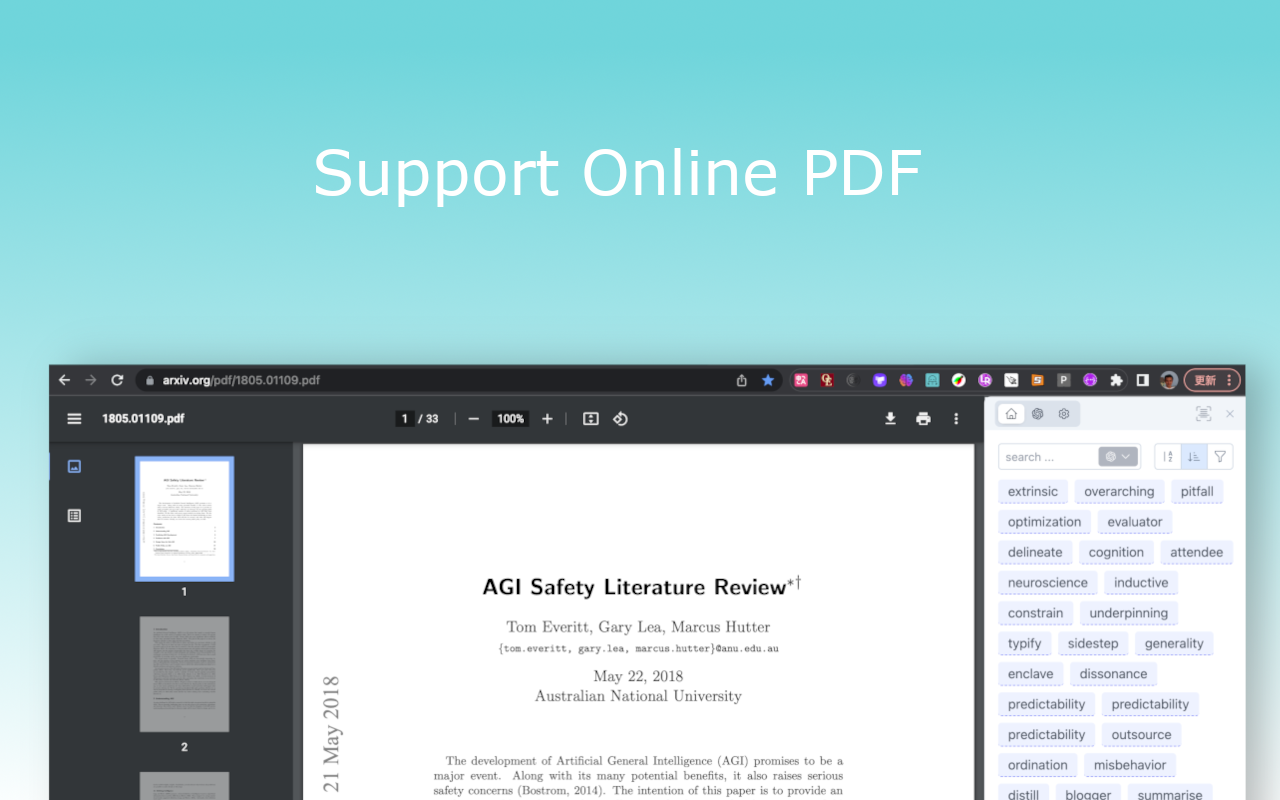This screenshot has width=1280, height=800.
Task: Download the PDF file
Action: [x=890, y=419]
